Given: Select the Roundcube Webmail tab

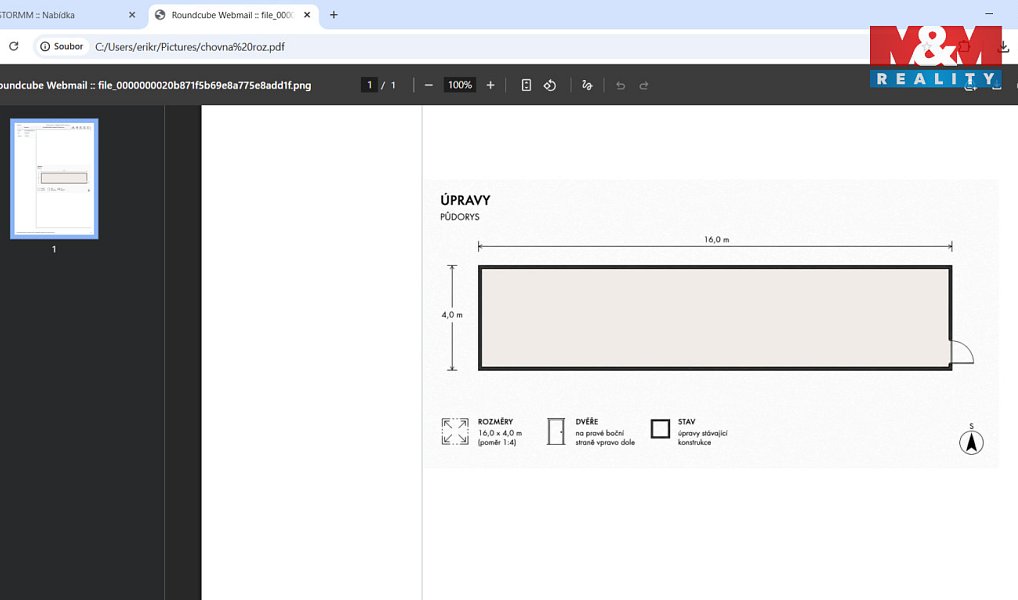Looking at the screenshot, I should click(233, 14).
